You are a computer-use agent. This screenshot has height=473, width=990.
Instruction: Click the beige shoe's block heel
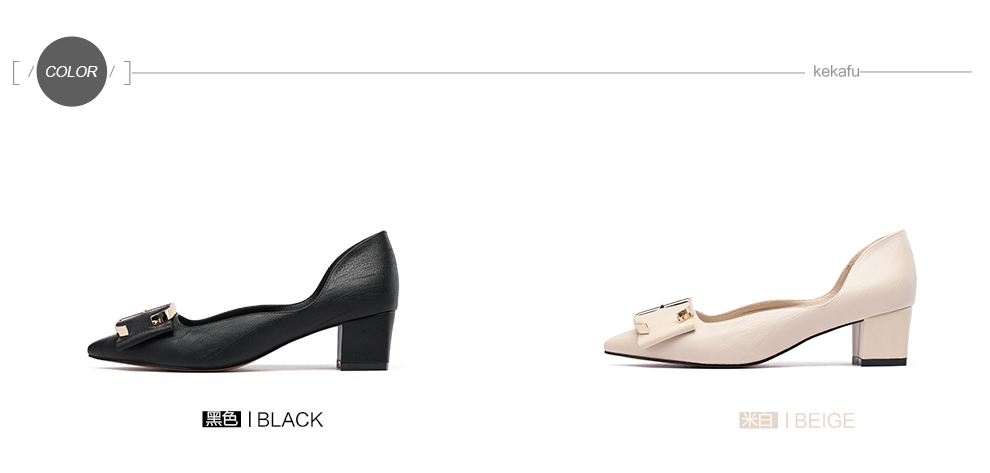881,338
